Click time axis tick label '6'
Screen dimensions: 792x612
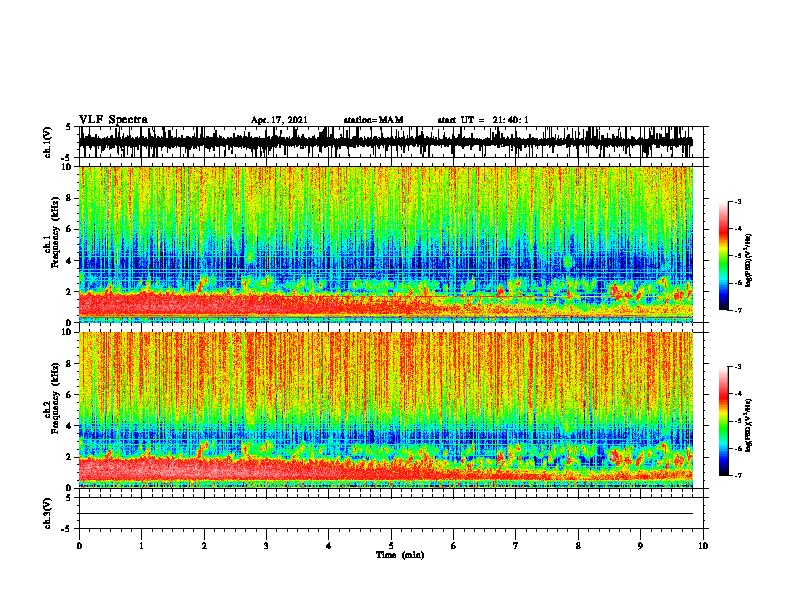pyautogui.click(x=454, y=546)
